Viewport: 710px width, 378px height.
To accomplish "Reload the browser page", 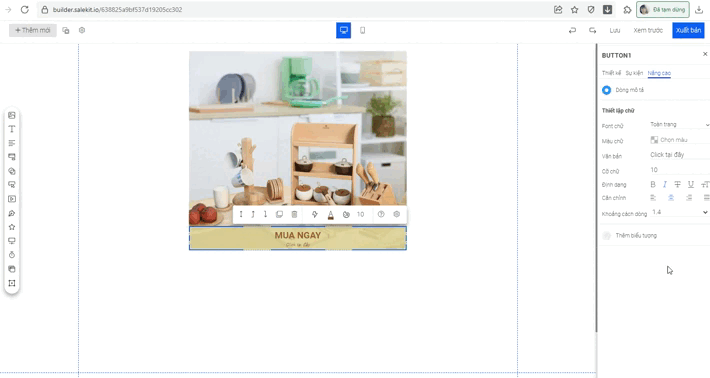I will coord(24,10).
